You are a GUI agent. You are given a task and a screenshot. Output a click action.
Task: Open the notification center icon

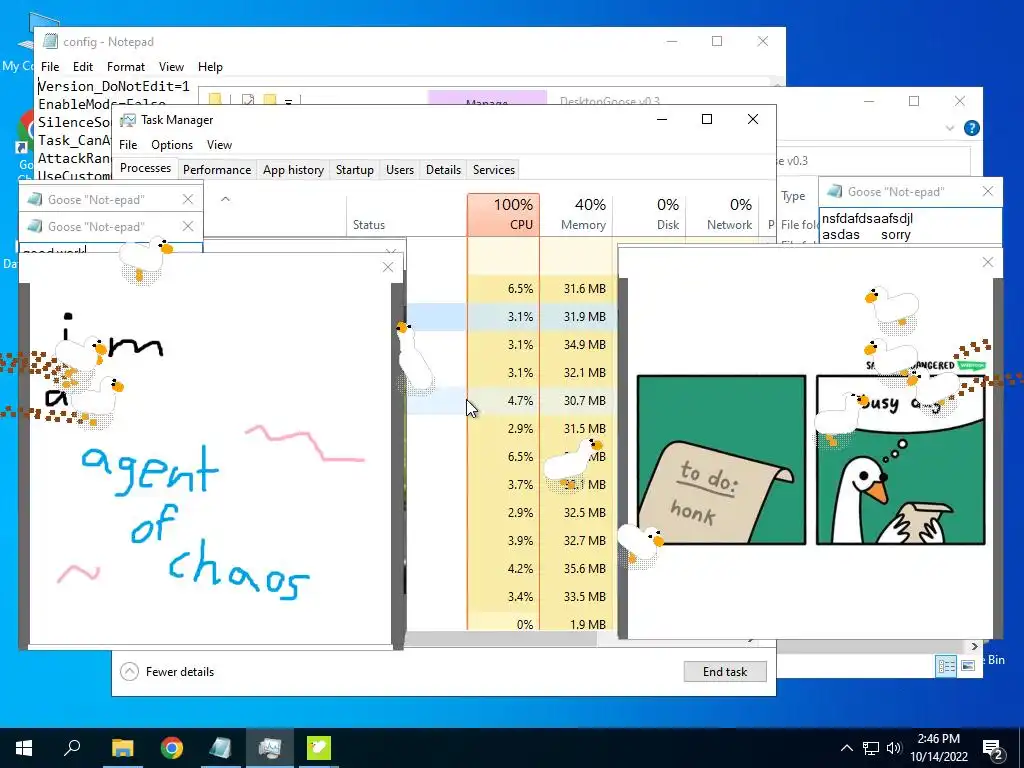click(x=993, y=748)
